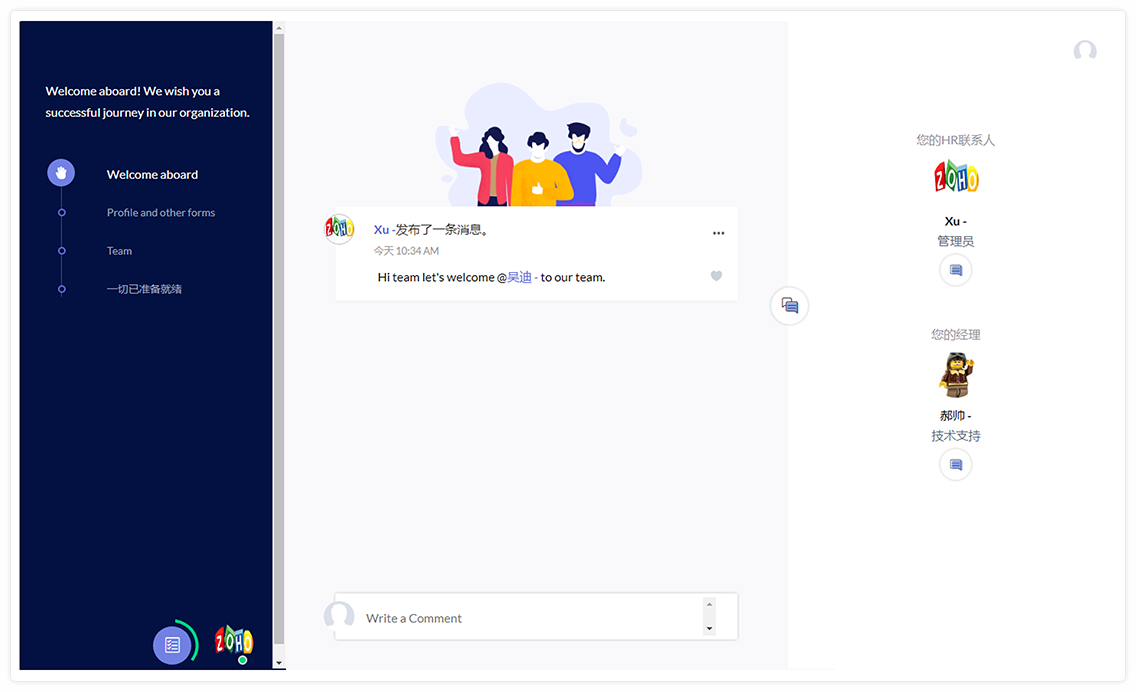Click the sidebar scrollbar up arrow
The width and height of the screenshot is (1136, 692).
click(279, 28)
